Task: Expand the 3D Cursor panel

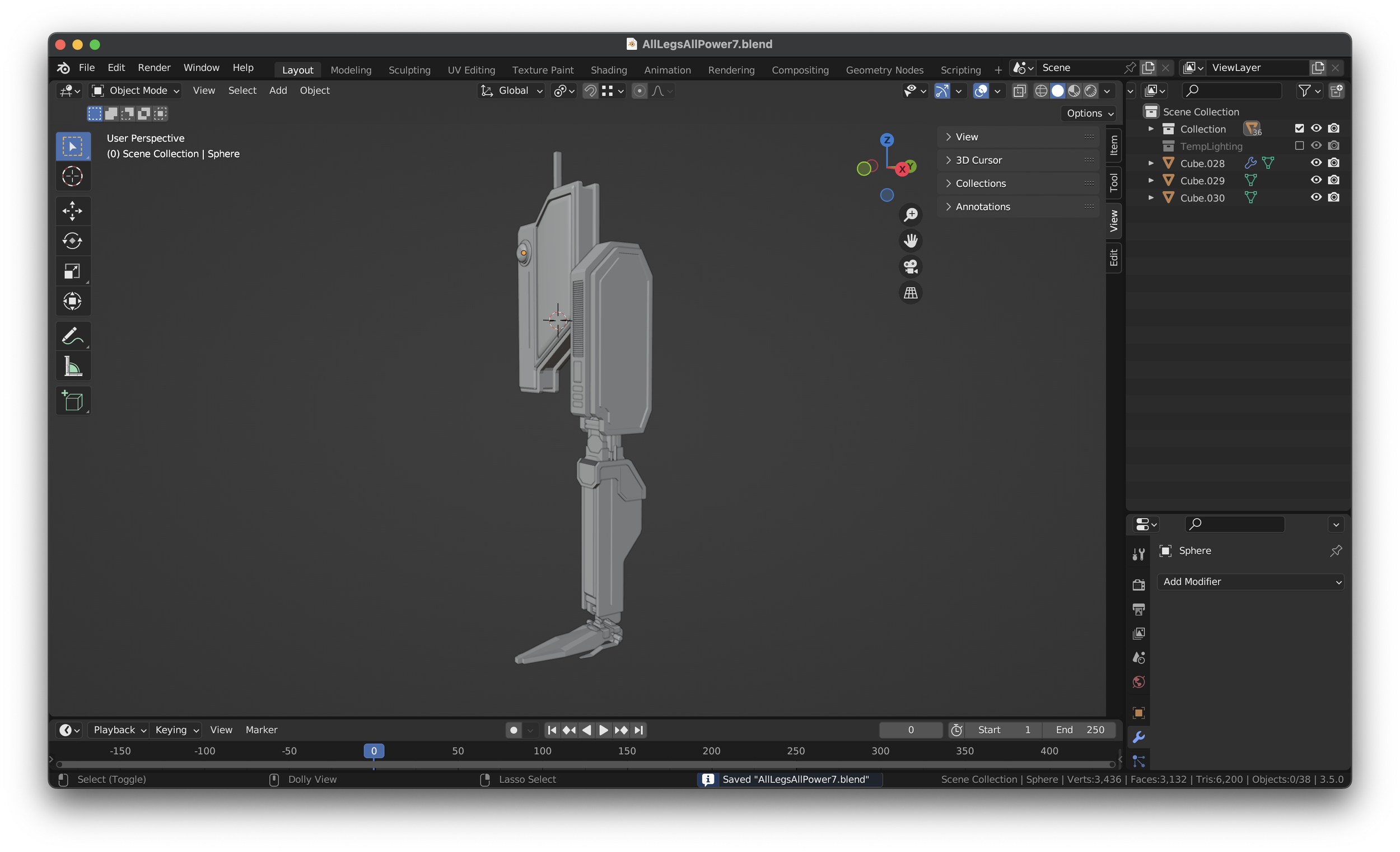Action: click(1018, 160)
